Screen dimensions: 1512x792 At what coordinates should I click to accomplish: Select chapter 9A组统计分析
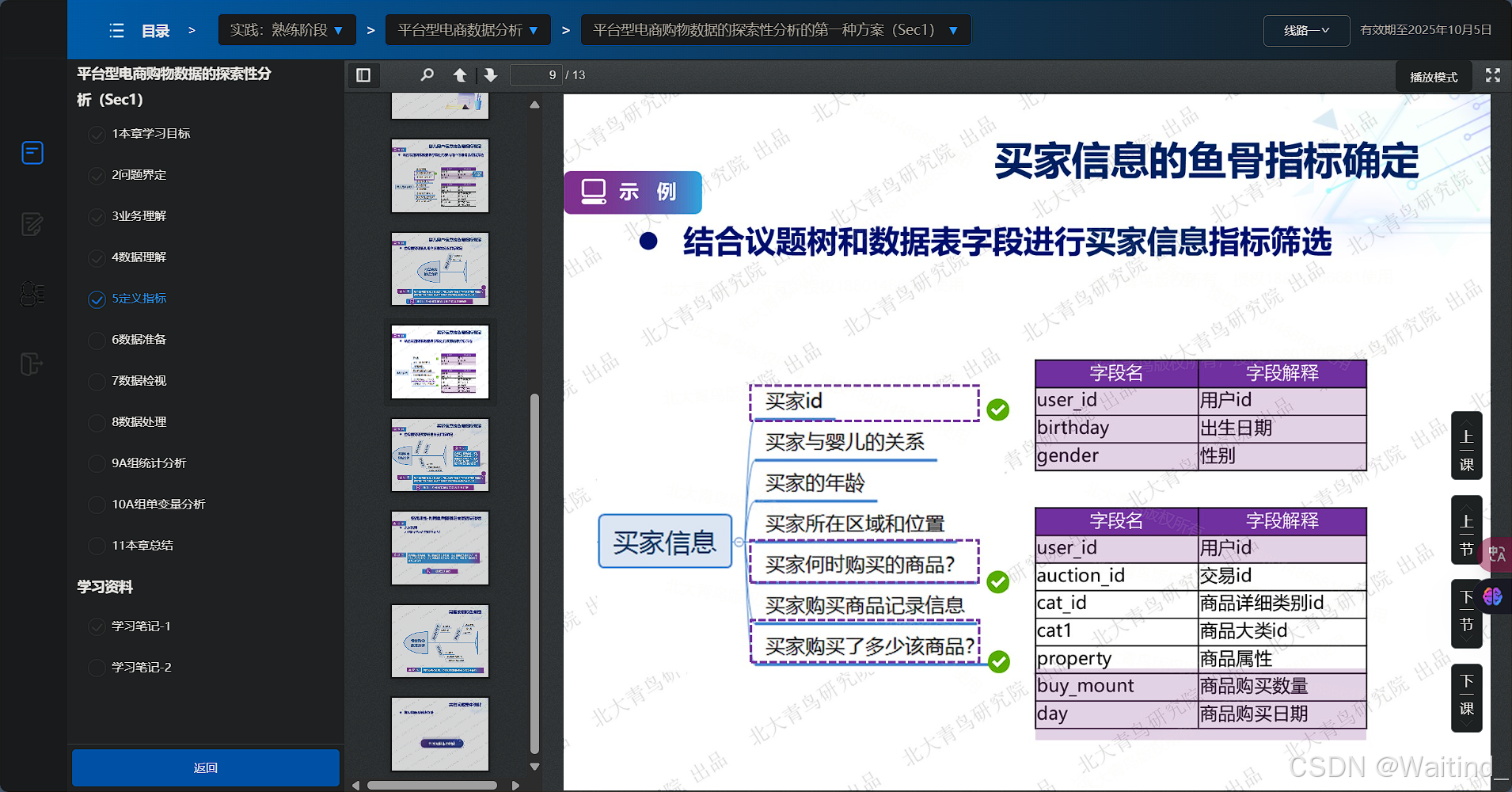click(148, 463)
